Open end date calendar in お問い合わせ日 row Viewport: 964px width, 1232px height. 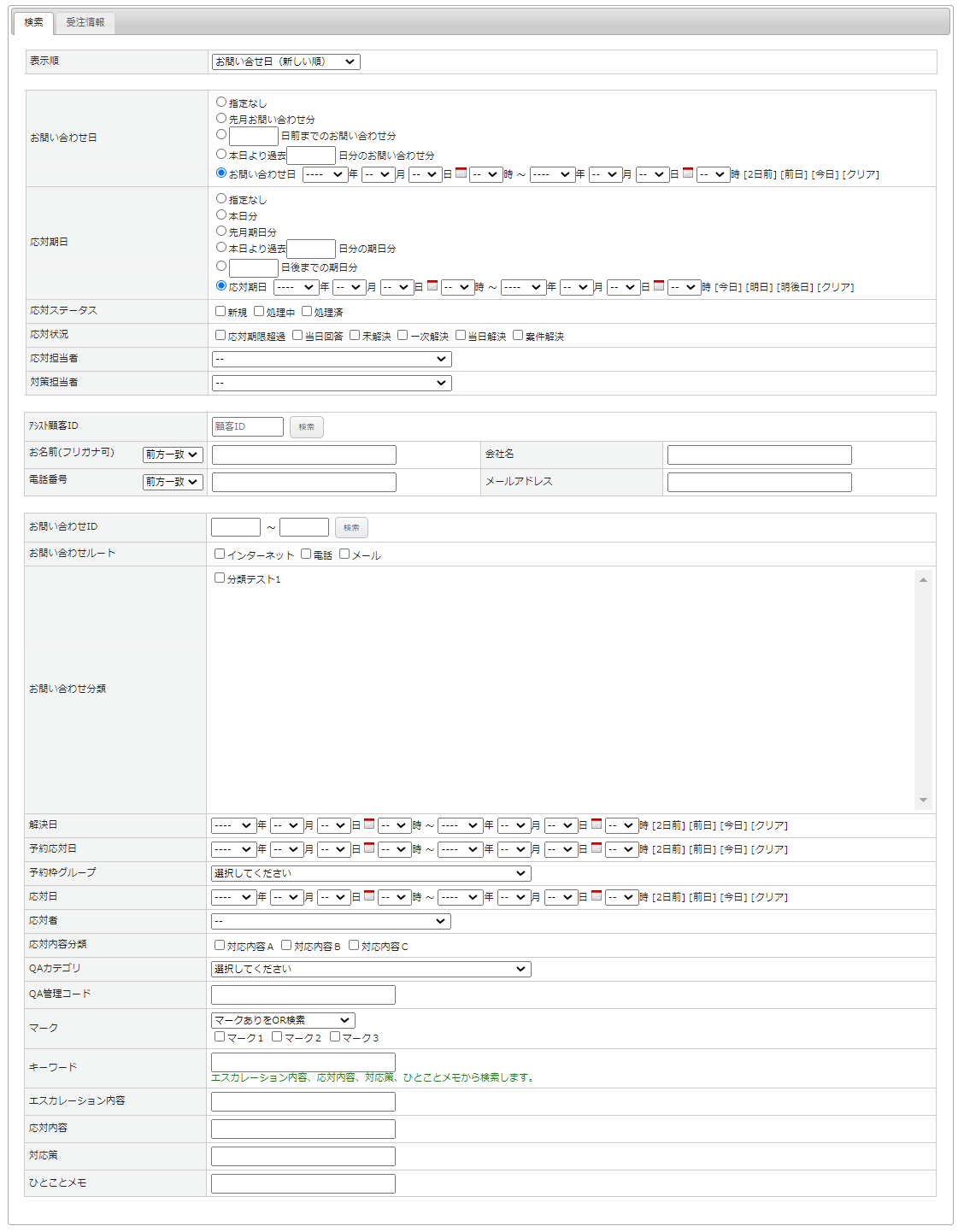(688, 173)
